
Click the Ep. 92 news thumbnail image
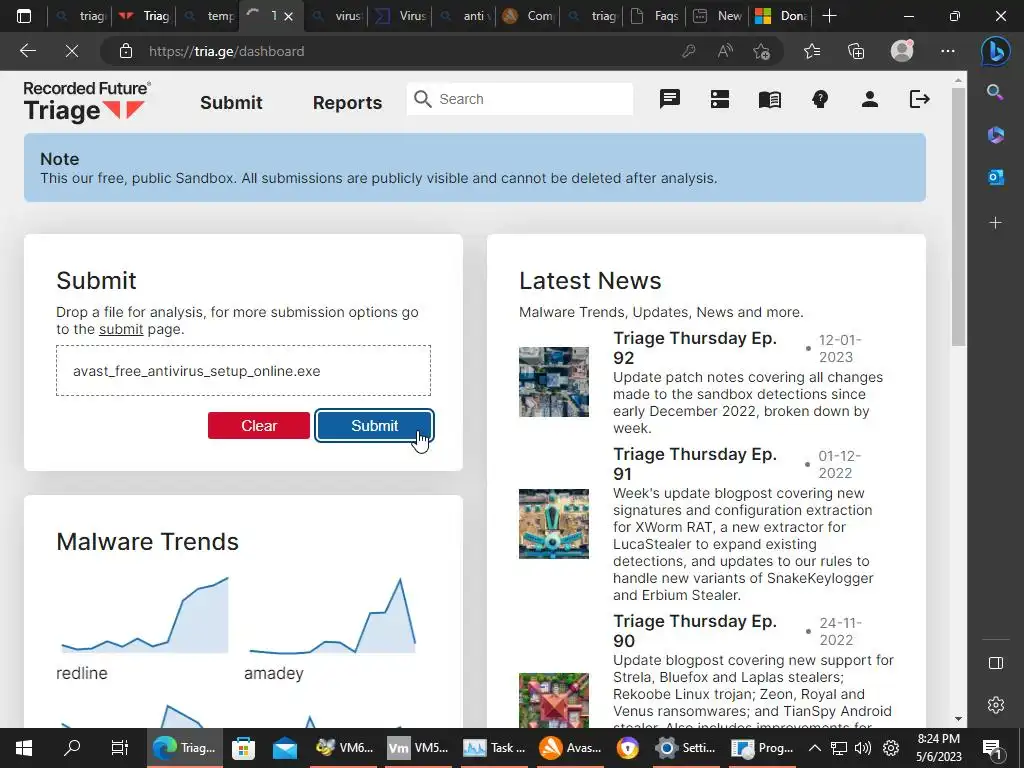[x=554, y=382]
